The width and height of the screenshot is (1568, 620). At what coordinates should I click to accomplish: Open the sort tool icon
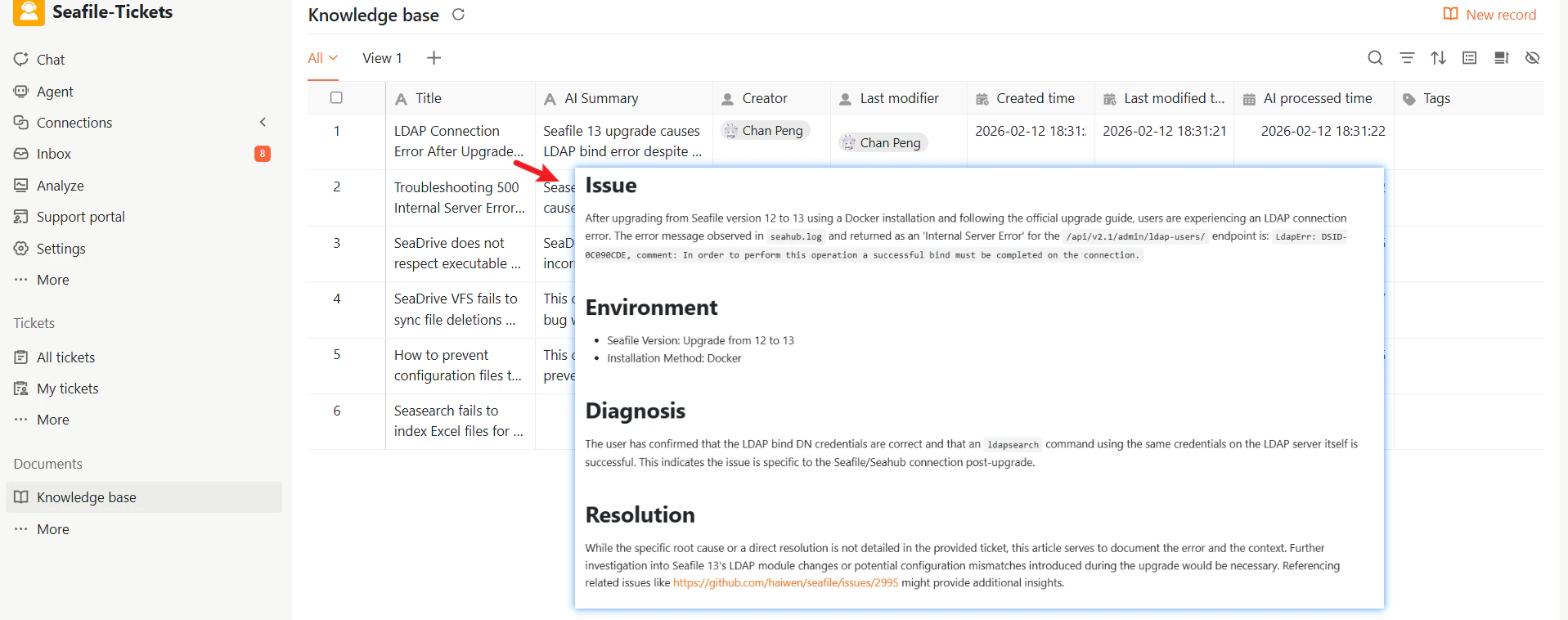(x=1439, y=57)
